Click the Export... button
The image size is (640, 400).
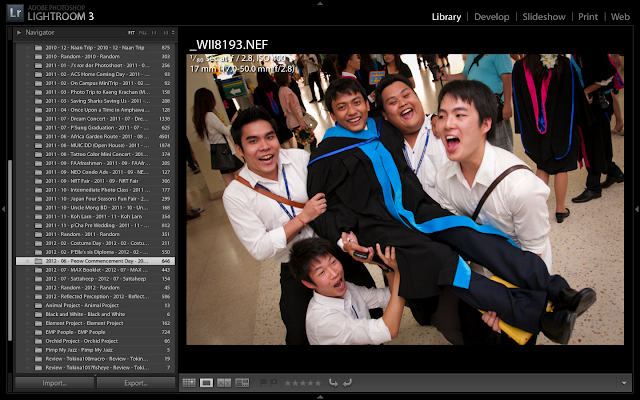135,383
